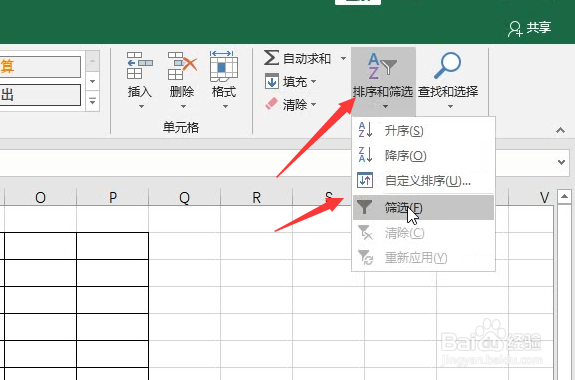
Task: Select column O header
Action: [x=40, y=198]
